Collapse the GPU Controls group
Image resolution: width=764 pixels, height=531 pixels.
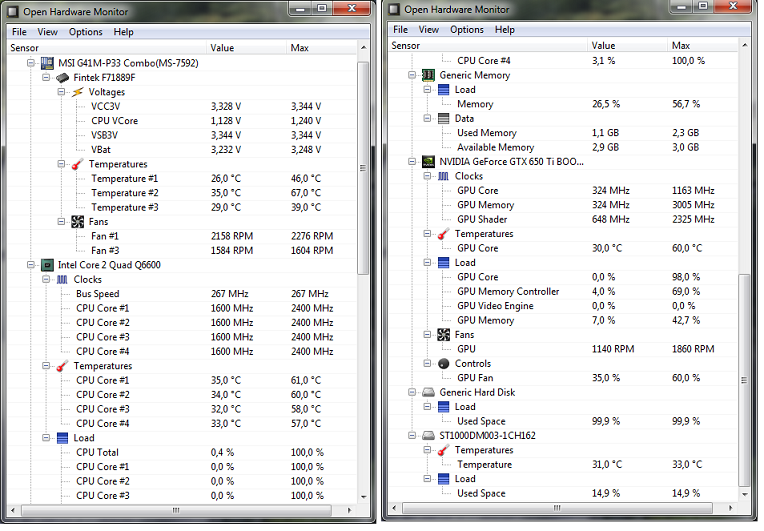pos(427,363)
